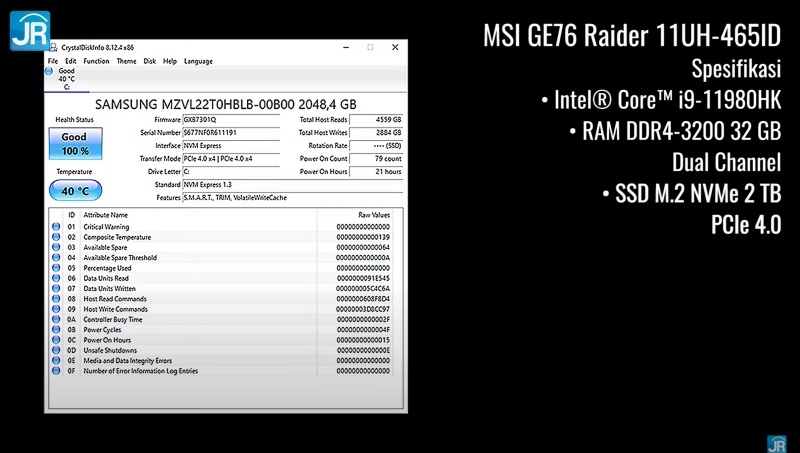800x453 pixels.
Task: Click the Attribute Name column header
Action: [x=105, y=215]
